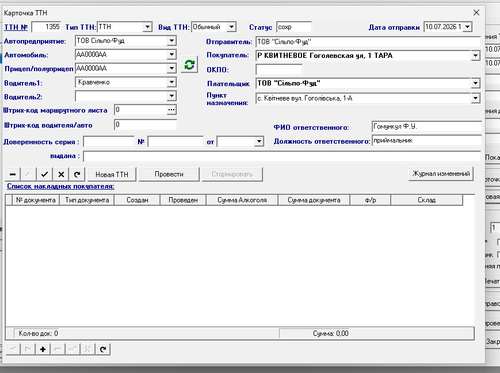Click the Список накладных покупателя link
The image size is (500, 373).
(61, 186)
